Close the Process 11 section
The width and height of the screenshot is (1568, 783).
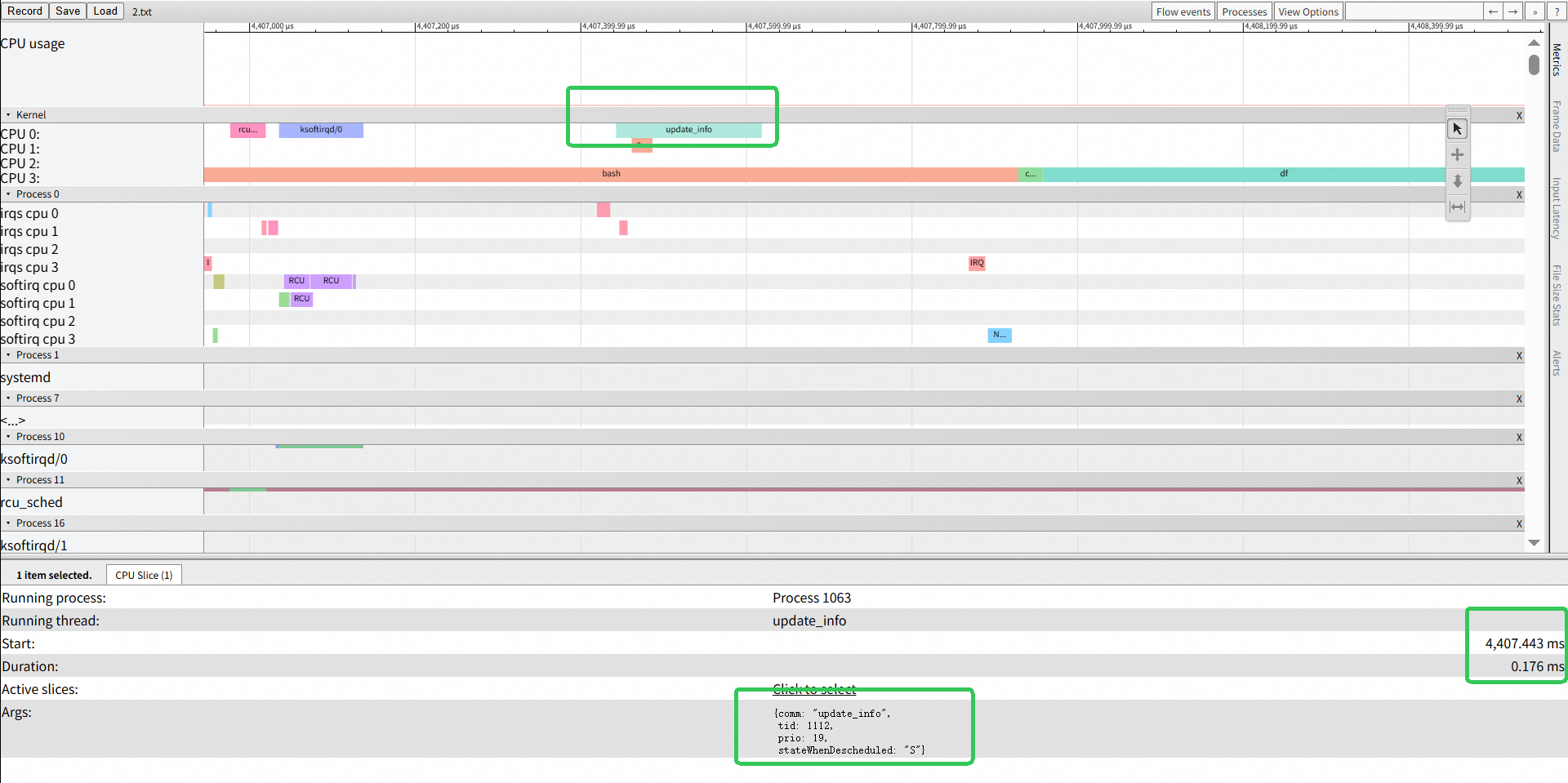tap(1519, 481)
